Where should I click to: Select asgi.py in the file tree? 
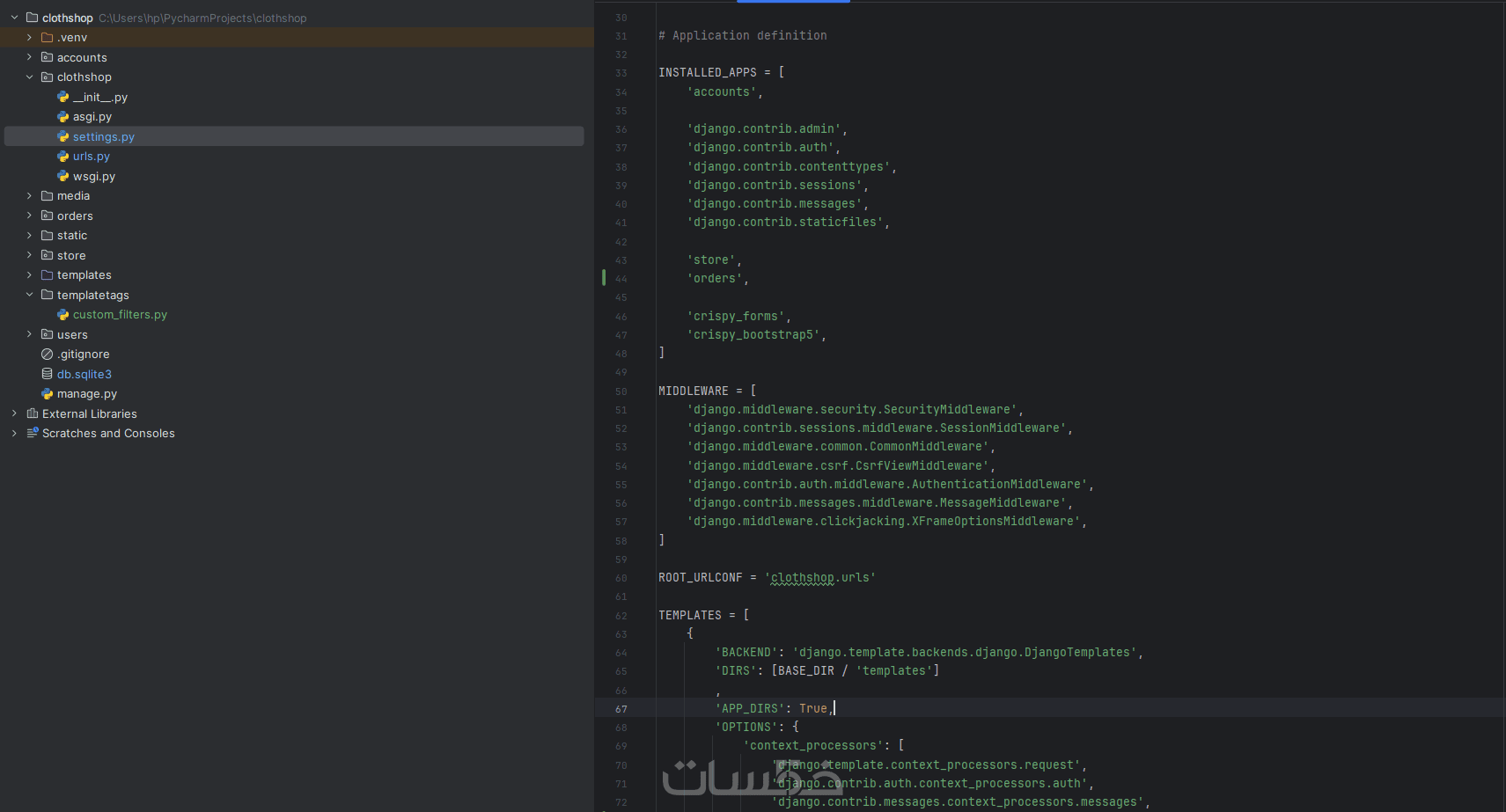click(x=92, y=117)
